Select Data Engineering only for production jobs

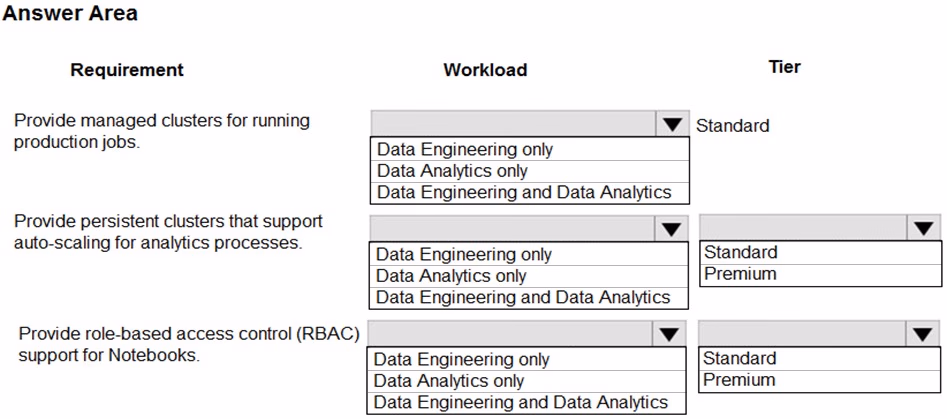pos(530,149)
